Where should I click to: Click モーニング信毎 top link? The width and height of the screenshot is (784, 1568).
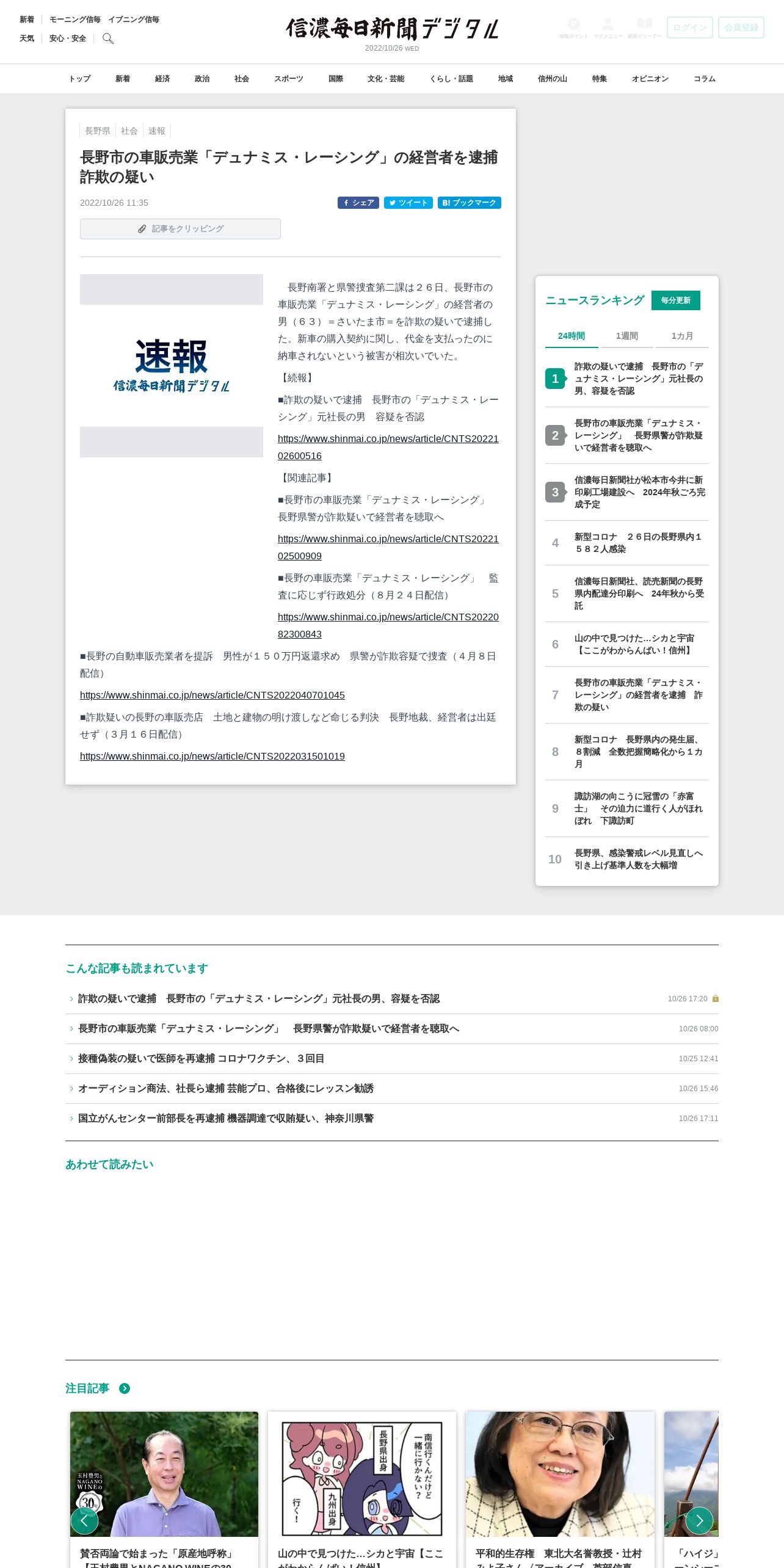(75, 20)
